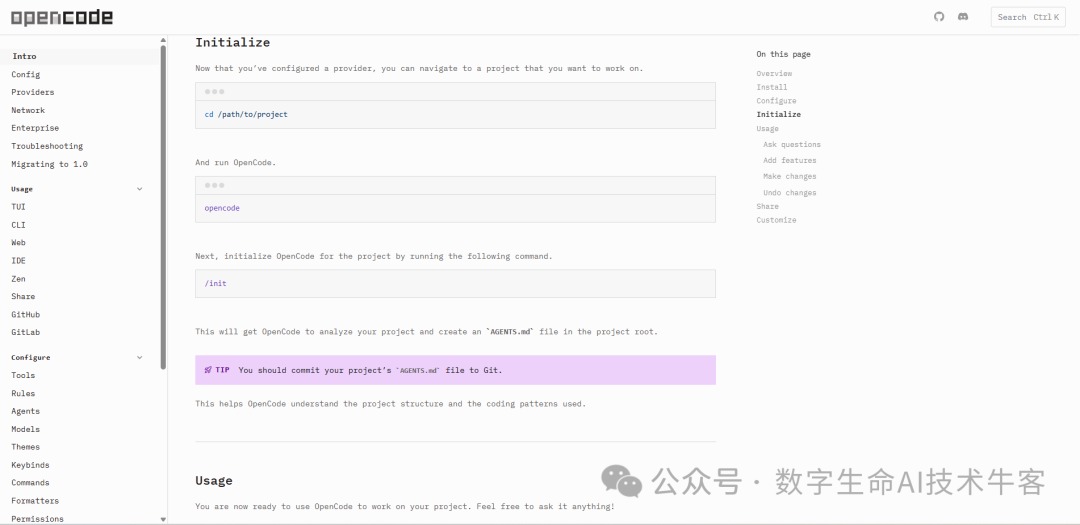Click the AGENTS.md text in tip box
The height and width of the screenshot is (525, 1080).
[418, 371]
